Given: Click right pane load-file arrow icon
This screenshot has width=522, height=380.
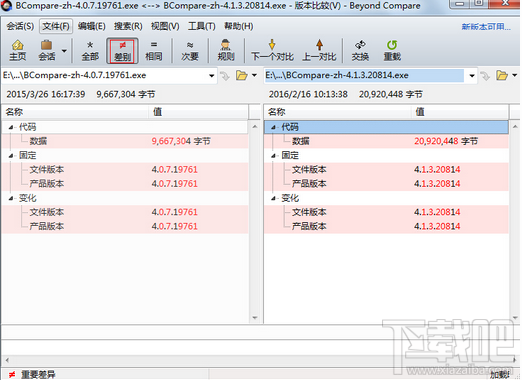Looking at the screenshot, I should pos(485,76).
